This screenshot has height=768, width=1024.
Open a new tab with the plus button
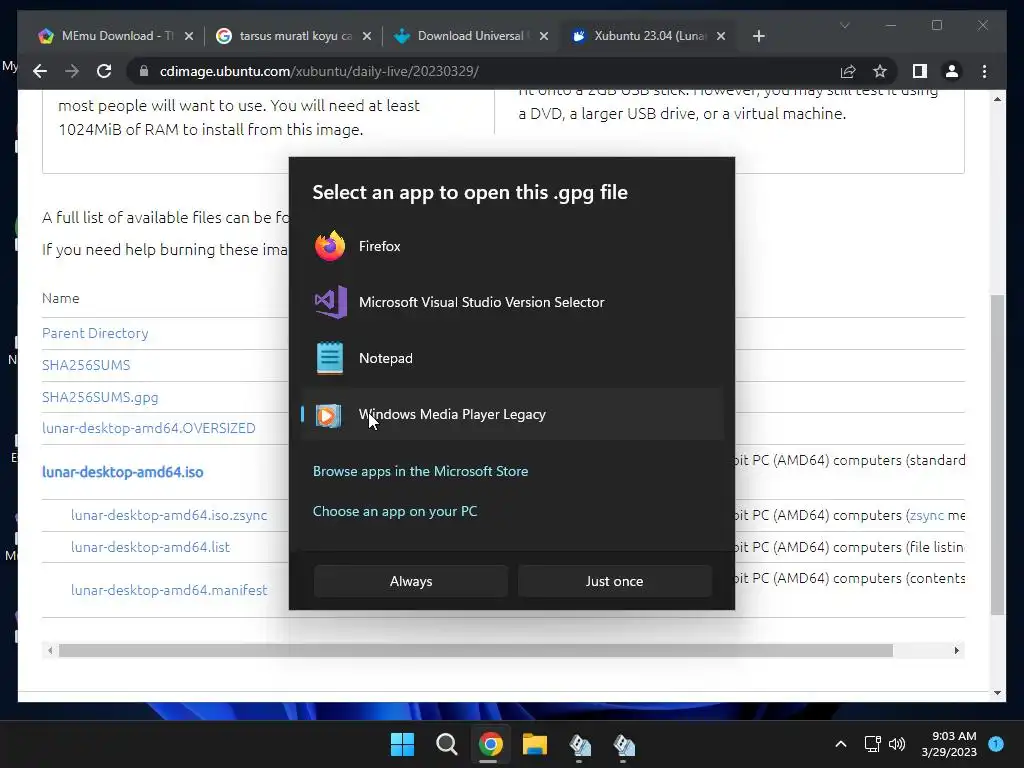tap(758, 36)
